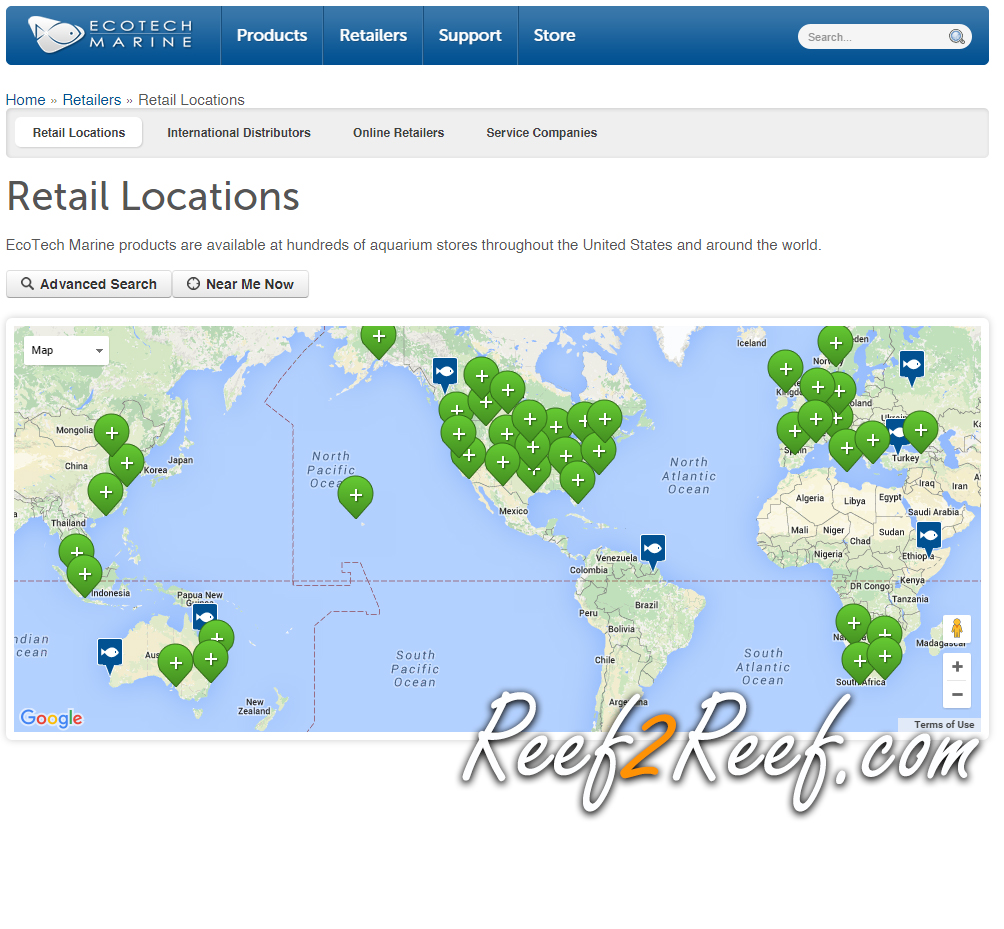Open the Support menu
The image size is (1004, 929).
coord(470,35)
